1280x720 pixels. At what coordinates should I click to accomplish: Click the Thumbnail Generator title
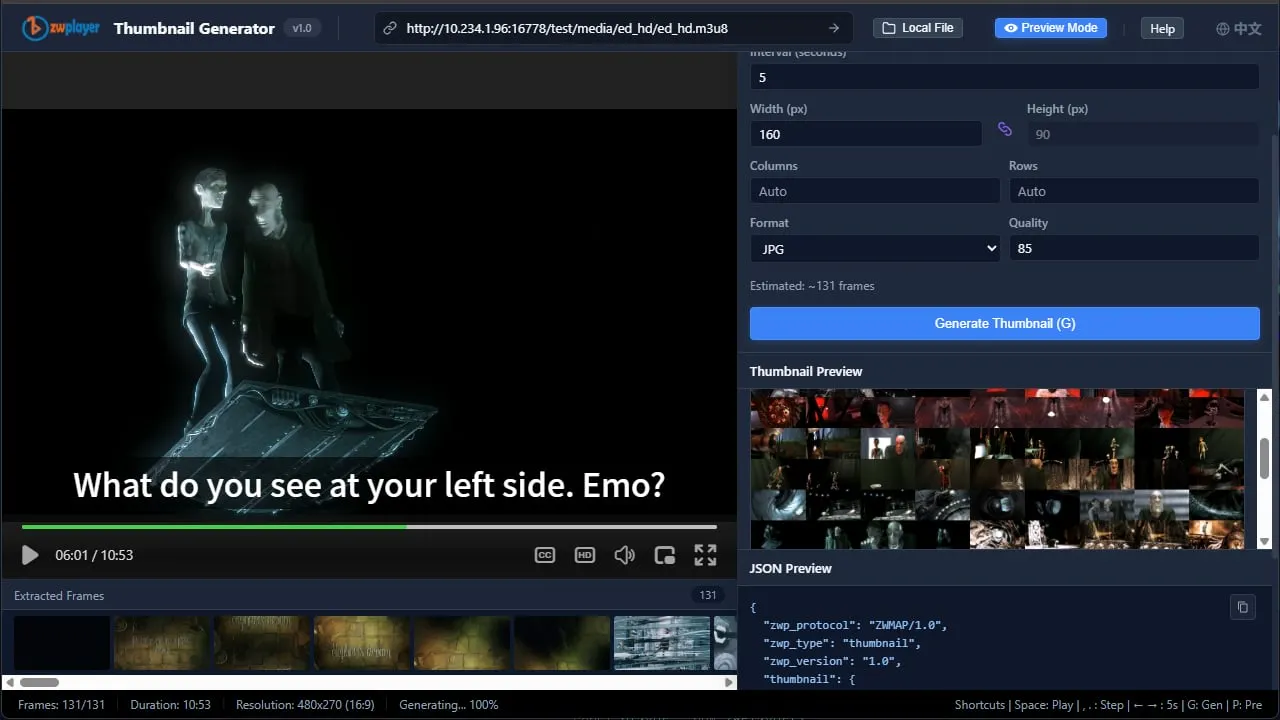(x=194, y=28)
